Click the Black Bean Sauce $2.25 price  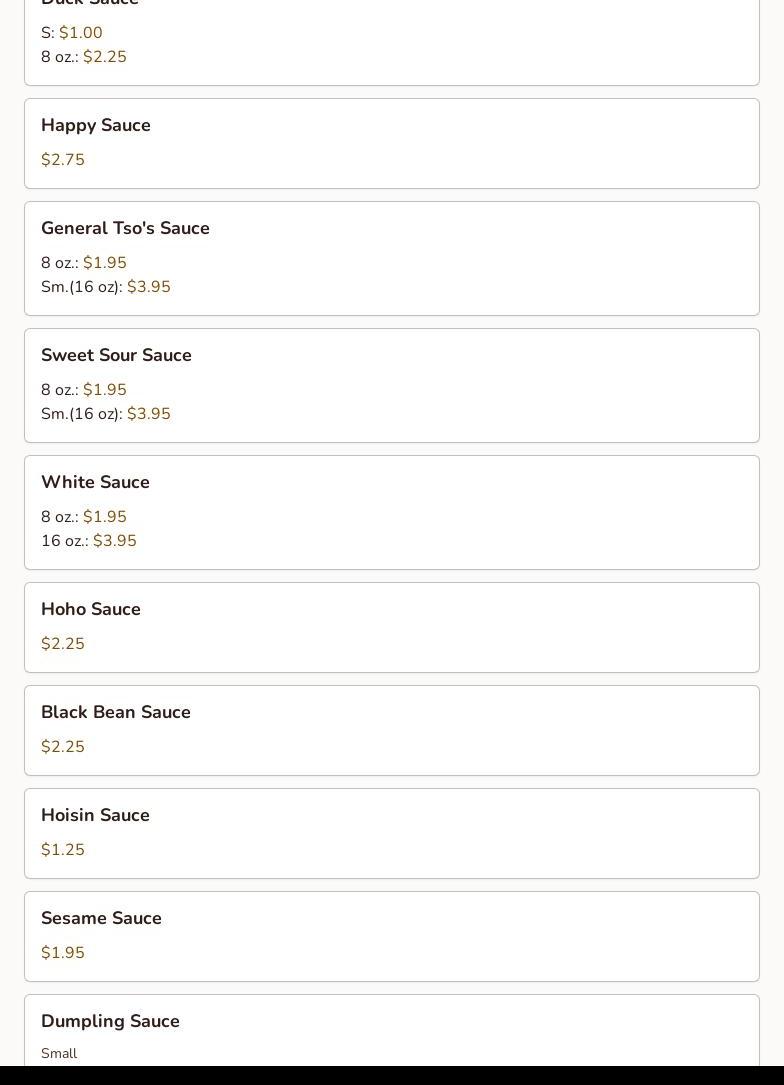point(63,747)
